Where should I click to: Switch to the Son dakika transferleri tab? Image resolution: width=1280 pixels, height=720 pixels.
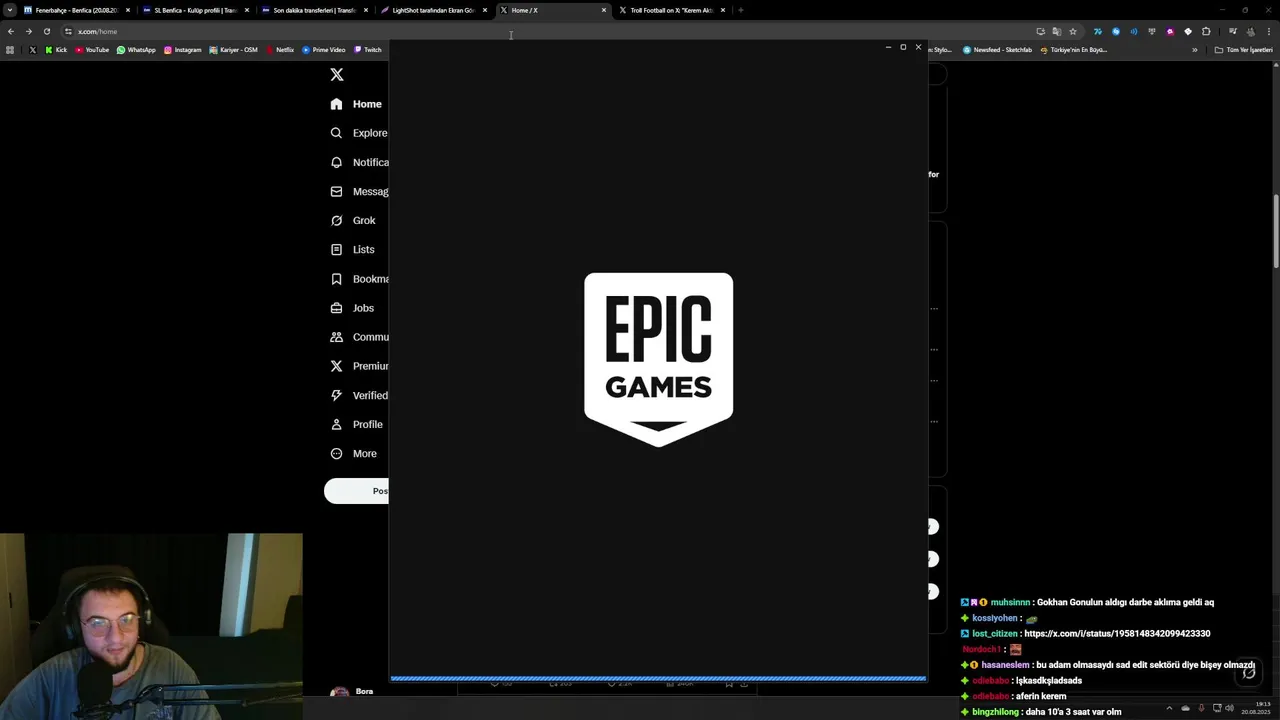(315, 10)
